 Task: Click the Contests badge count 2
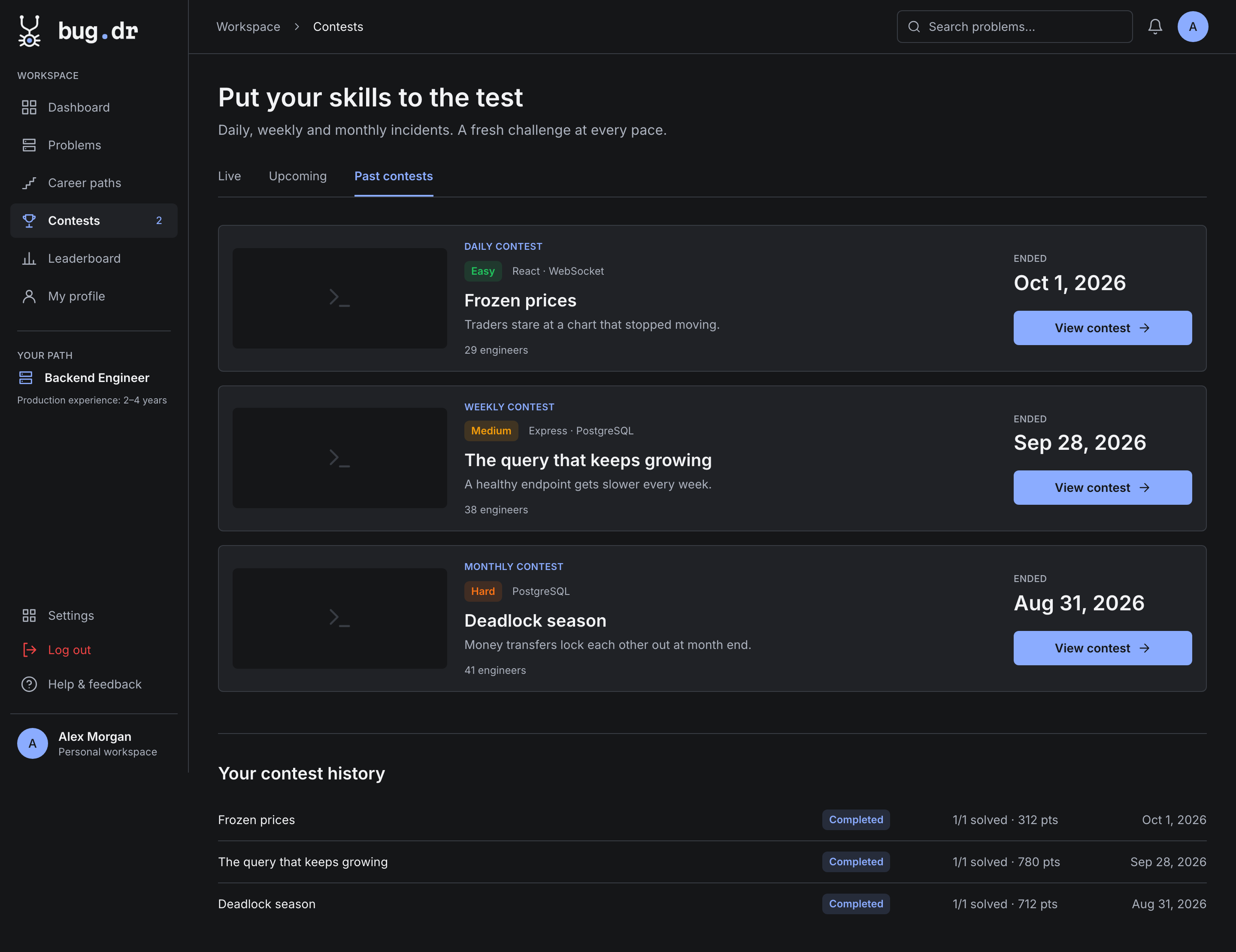[x=159, y=221]
